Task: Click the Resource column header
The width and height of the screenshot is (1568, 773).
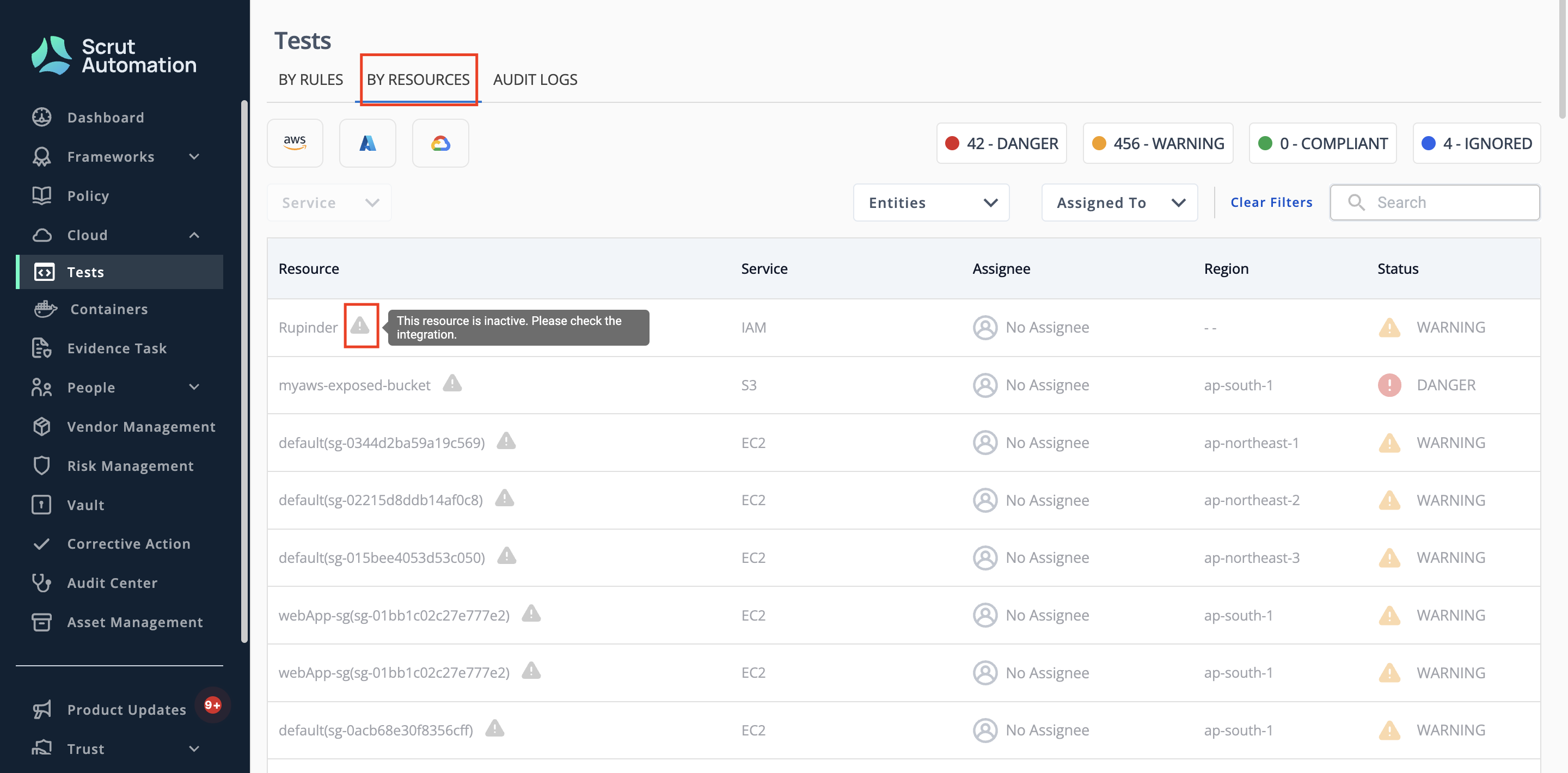Action: click(x=309, y=268)
